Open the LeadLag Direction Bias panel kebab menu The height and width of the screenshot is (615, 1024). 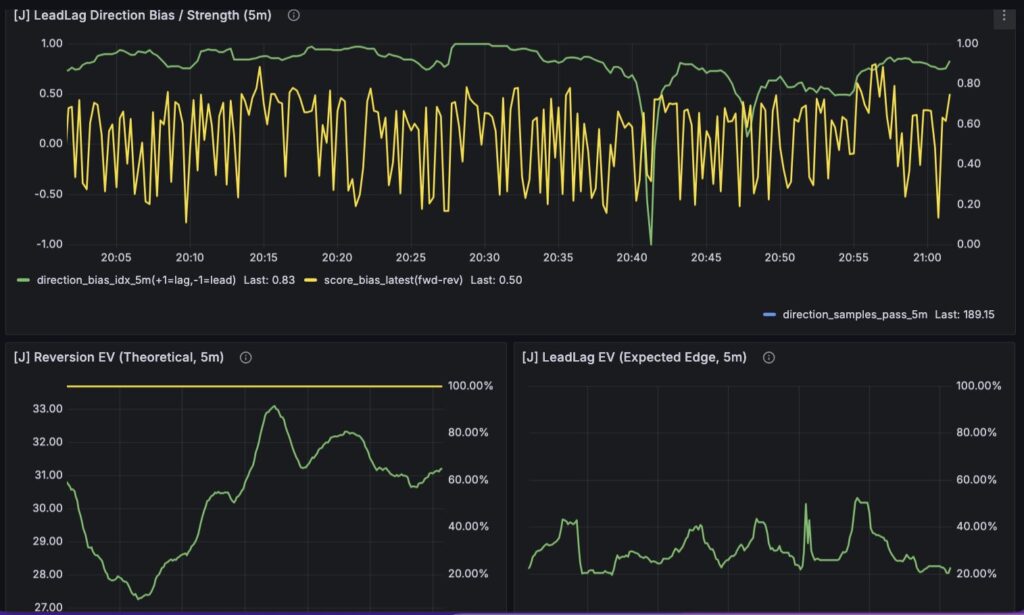point(1003,16)
